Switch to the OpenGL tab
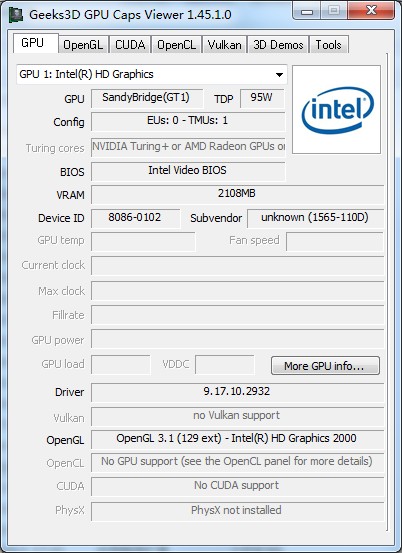The width and height of the screenshot is (402, 553). [x=83, y=45]
